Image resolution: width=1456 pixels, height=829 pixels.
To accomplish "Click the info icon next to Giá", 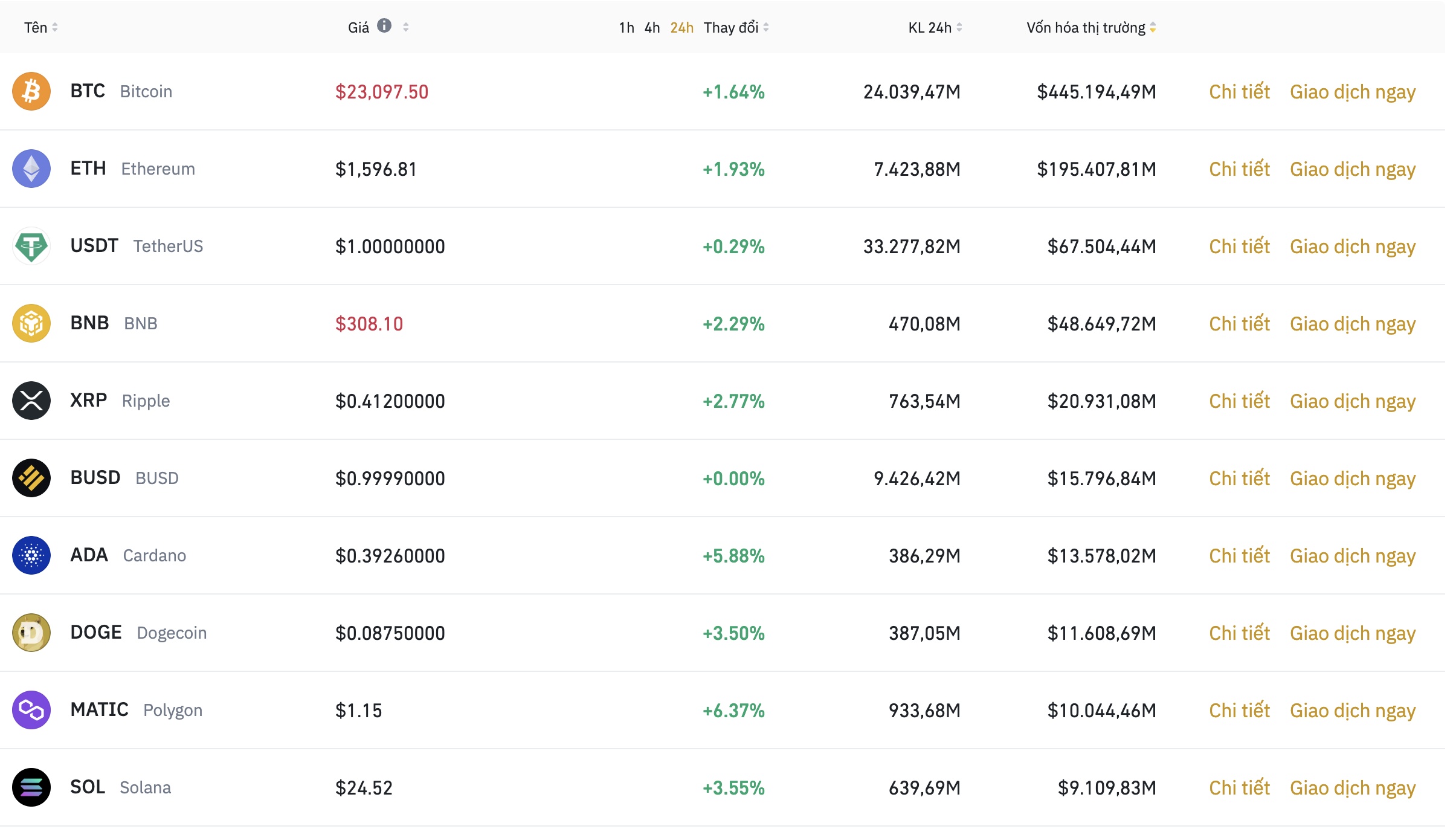I will 384,26.
